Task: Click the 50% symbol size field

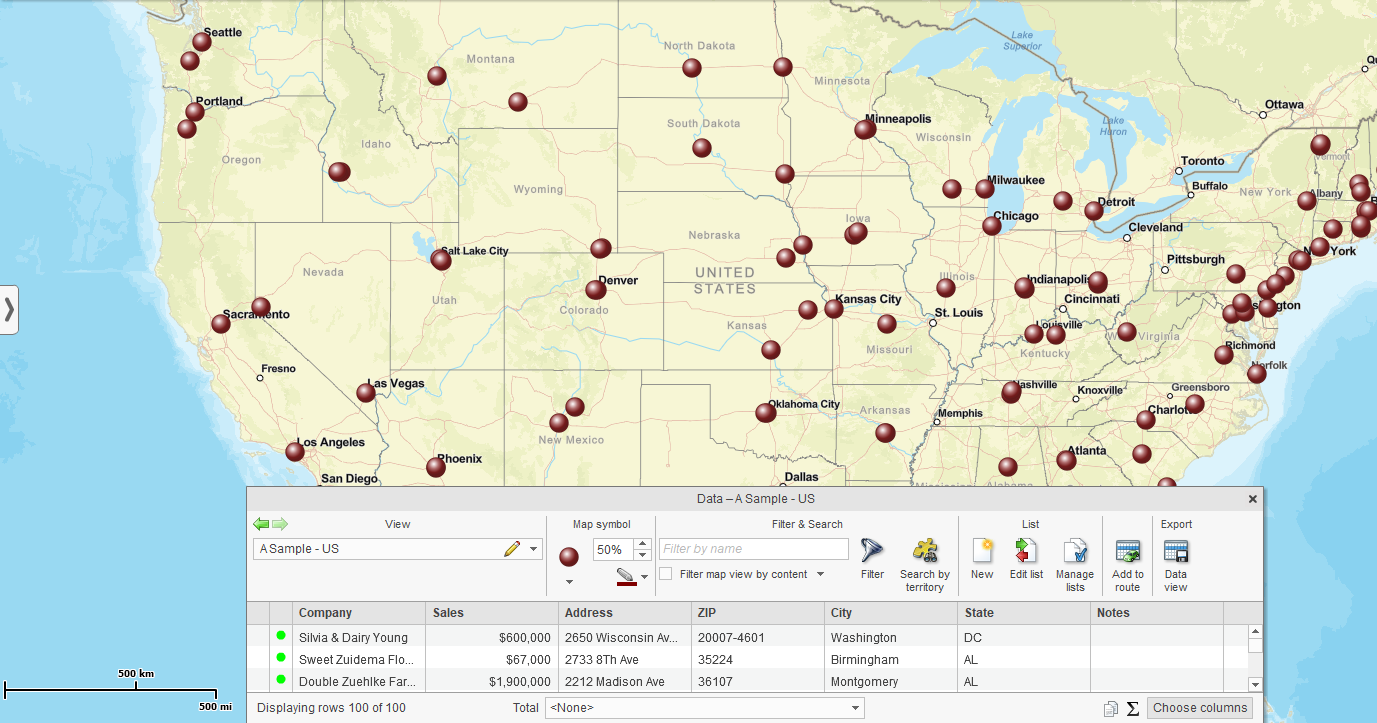Action: [613, 549]
